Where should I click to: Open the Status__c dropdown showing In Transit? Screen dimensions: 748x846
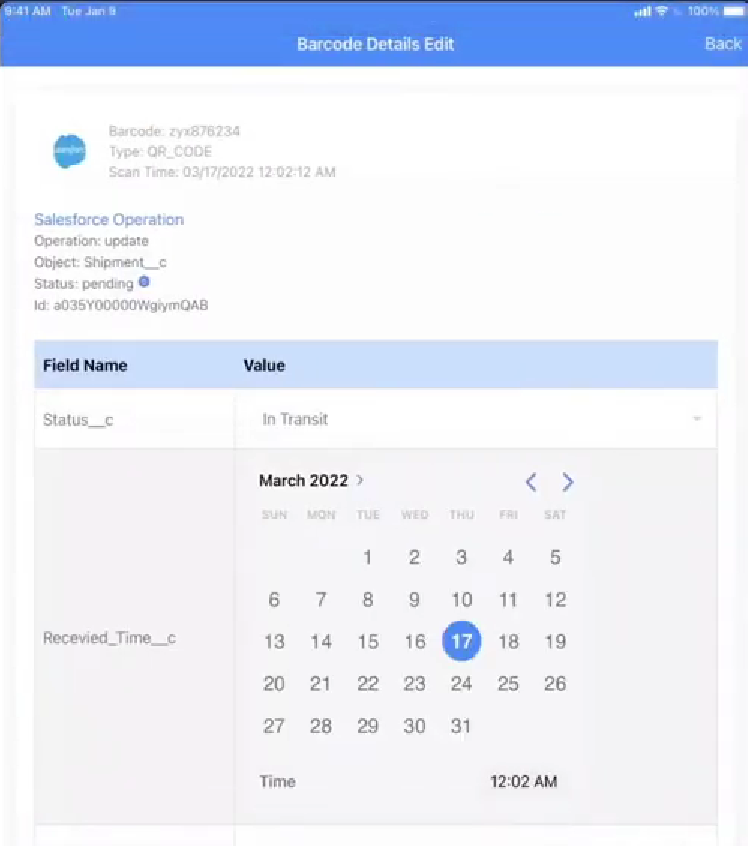[x=475, y=419]
